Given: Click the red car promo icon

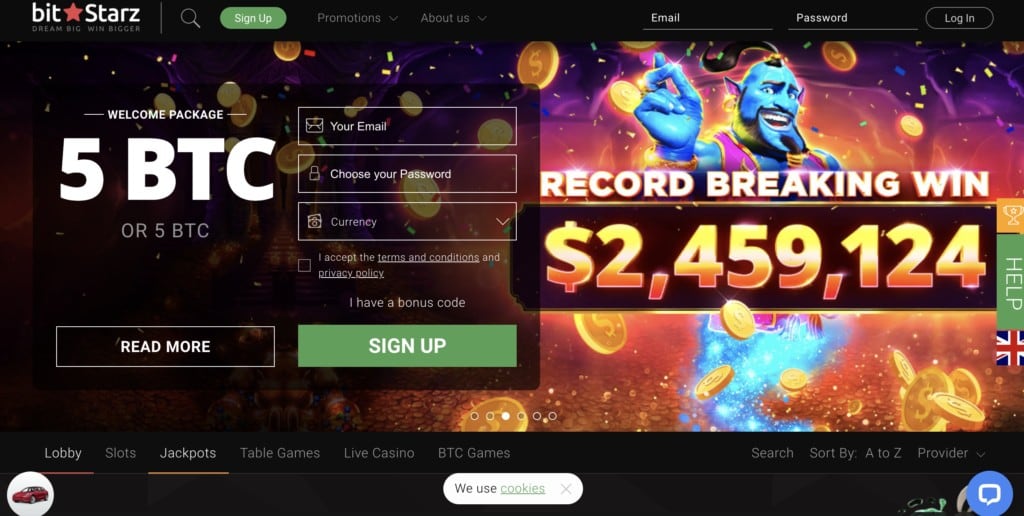Looking at the screenshot, I should click(x=30, y=494).
